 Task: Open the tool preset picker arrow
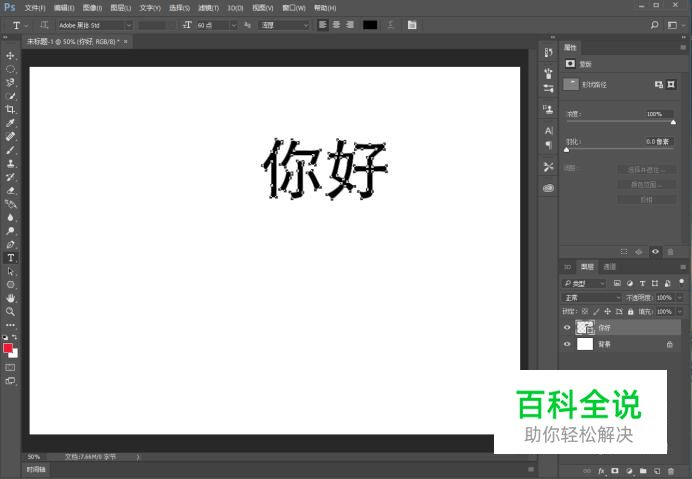[26, 26]
